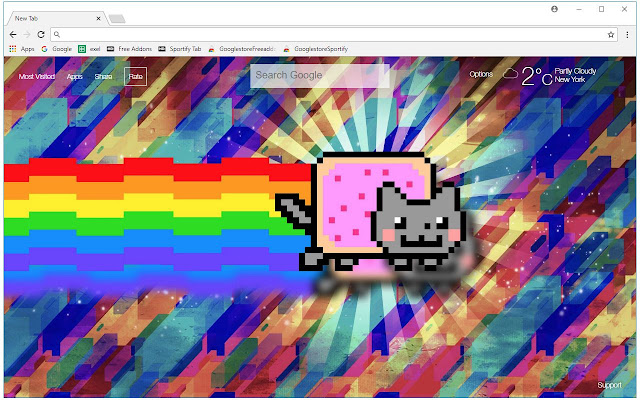Open the Chrome three-dot menu
The width and height of the screenshot is (640, 400).
click(x=627, y=35)
